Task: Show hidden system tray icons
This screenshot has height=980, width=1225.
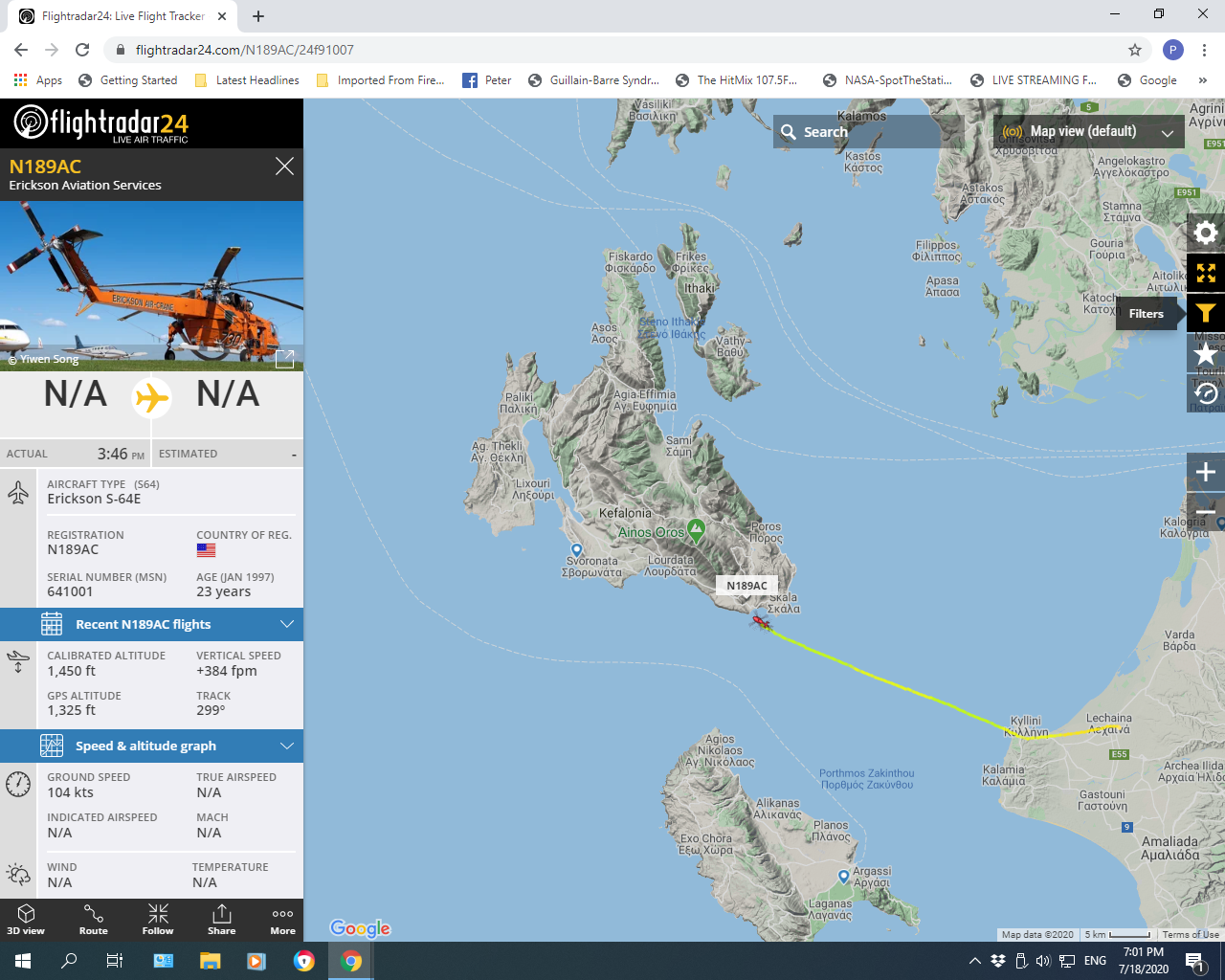Action: (x=974, y=961)
